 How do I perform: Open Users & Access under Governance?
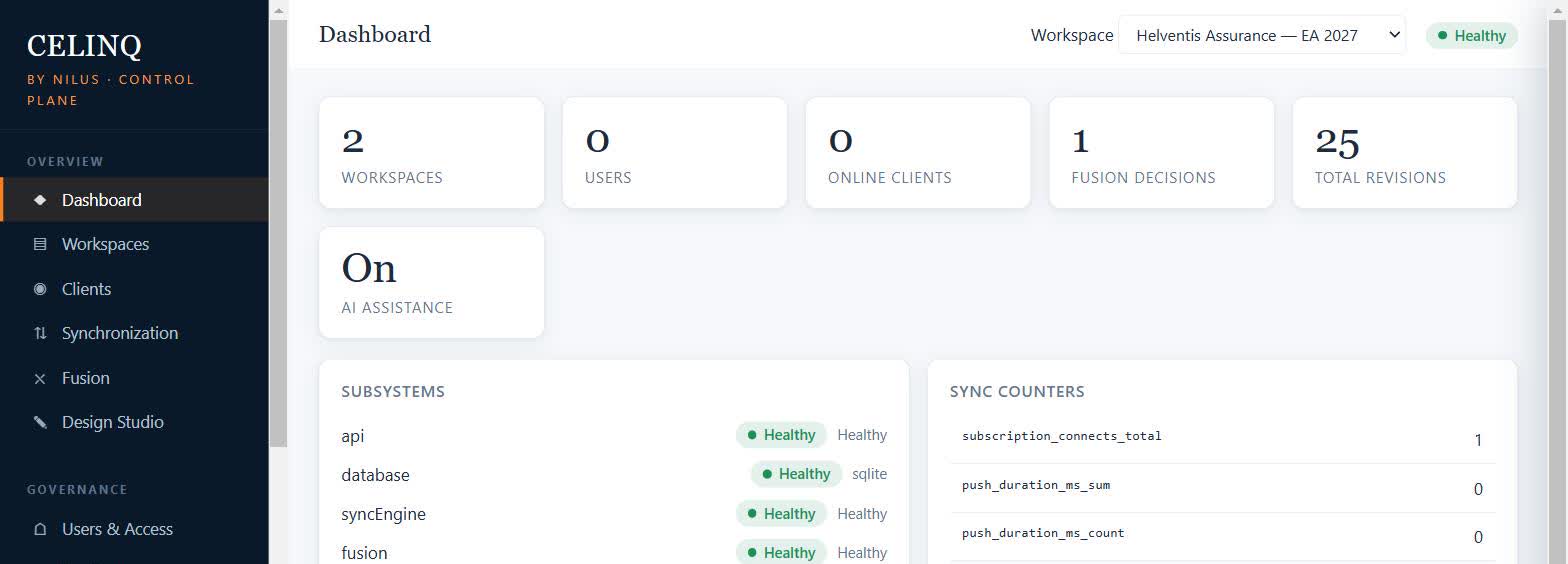[x=135, y=529]
